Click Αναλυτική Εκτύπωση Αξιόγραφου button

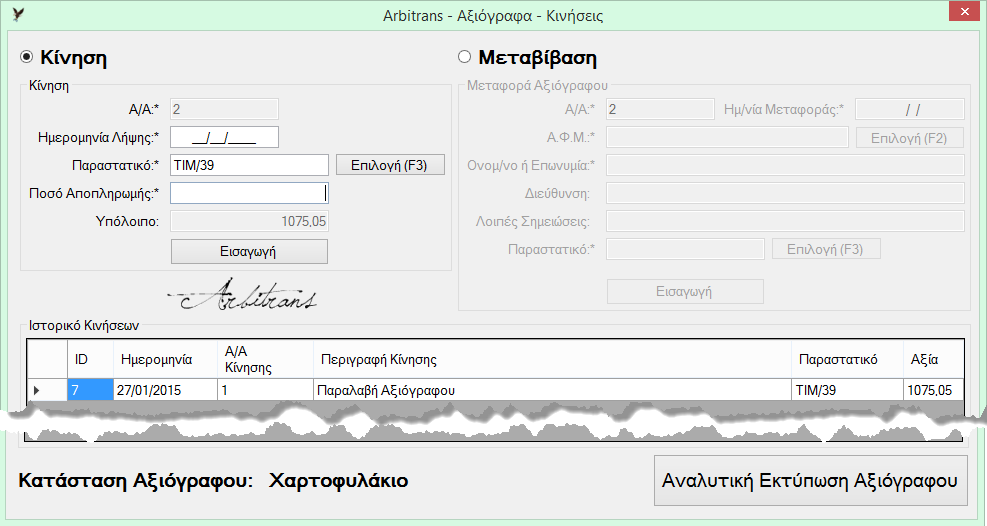coord(811,481)
